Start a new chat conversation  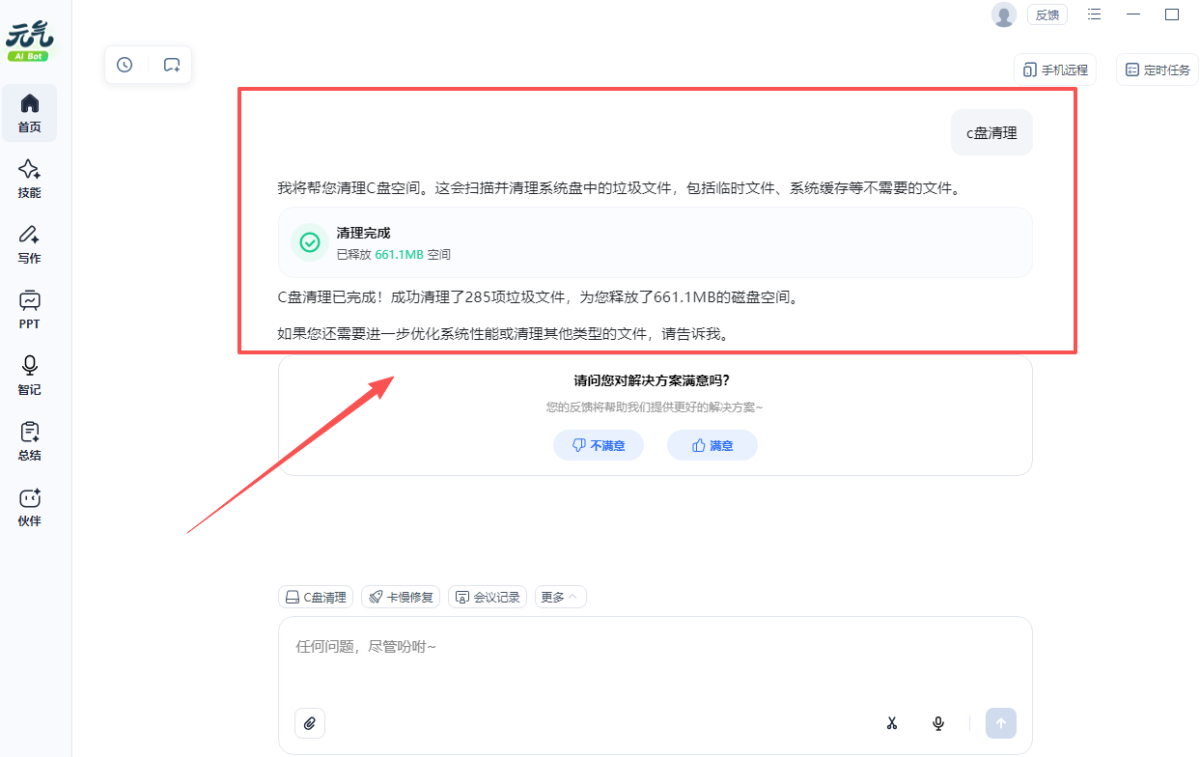coord(172,65)
